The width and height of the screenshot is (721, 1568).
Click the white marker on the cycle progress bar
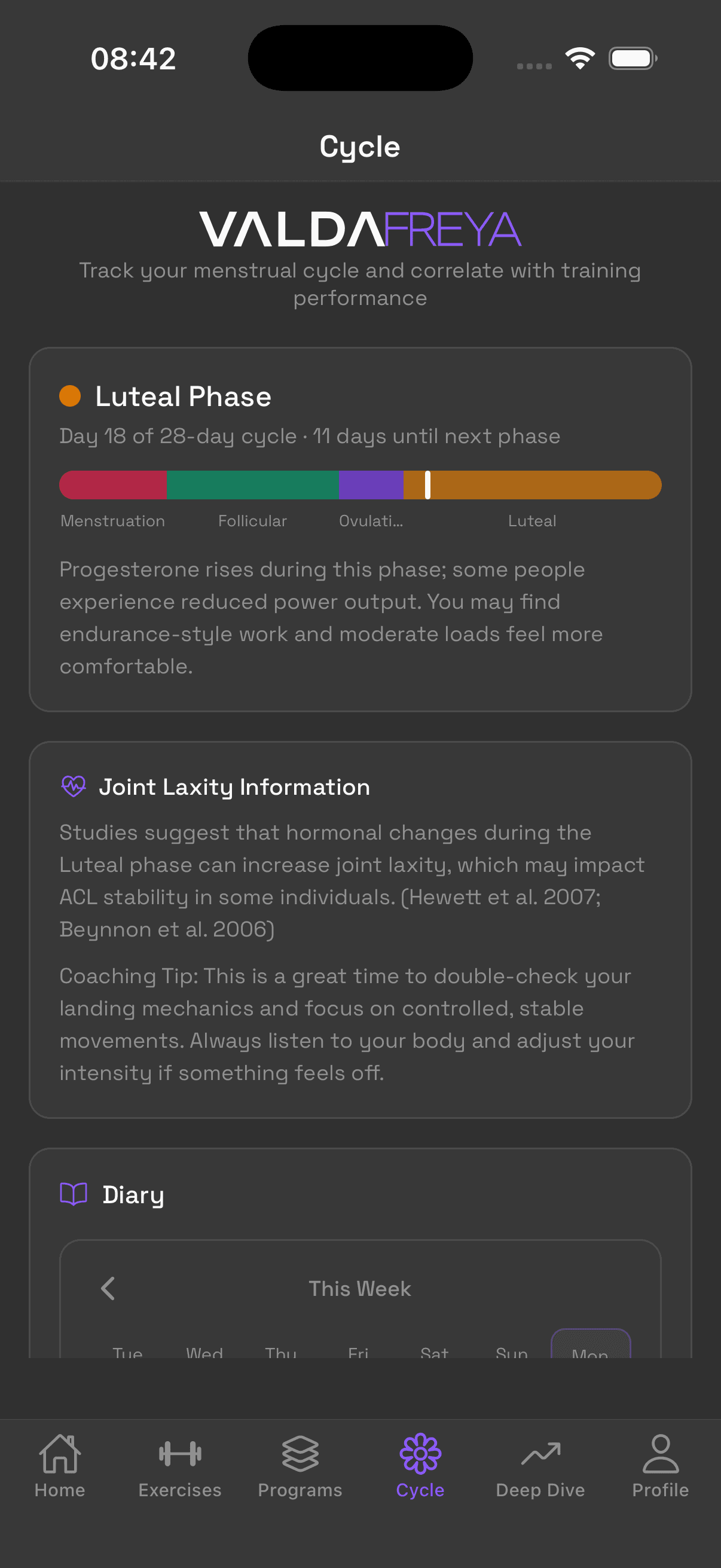point(428,484)
